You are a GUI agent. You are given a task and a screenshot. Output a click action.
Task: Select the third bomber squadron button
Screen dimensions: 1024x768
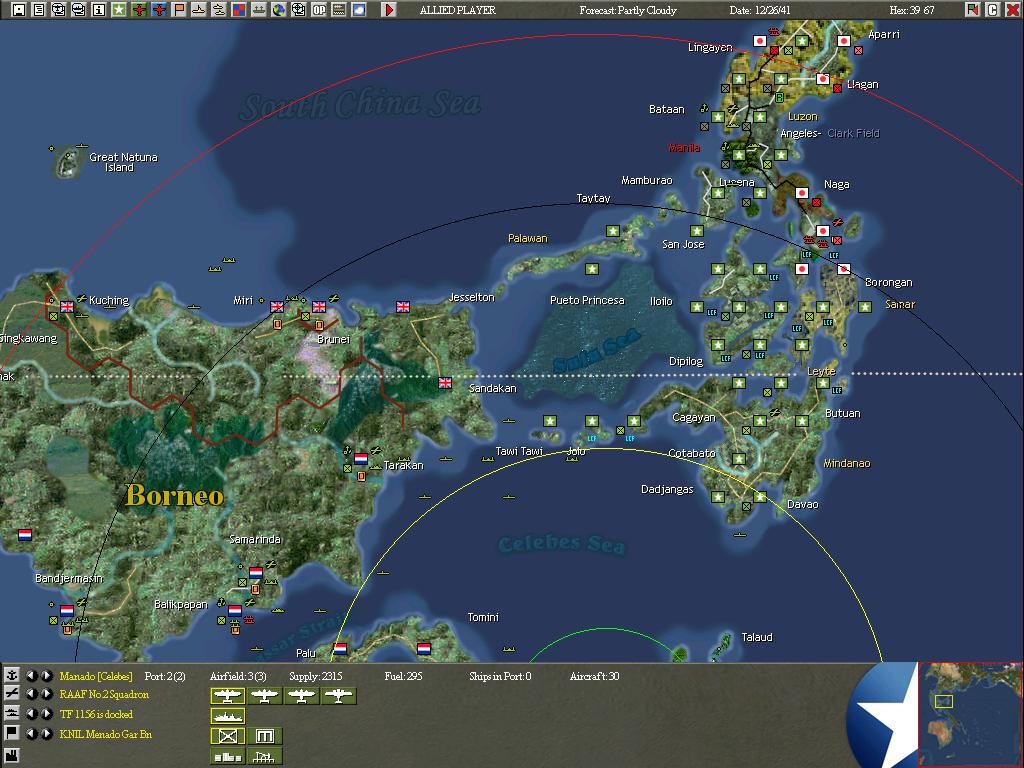(x=301, y=696)
